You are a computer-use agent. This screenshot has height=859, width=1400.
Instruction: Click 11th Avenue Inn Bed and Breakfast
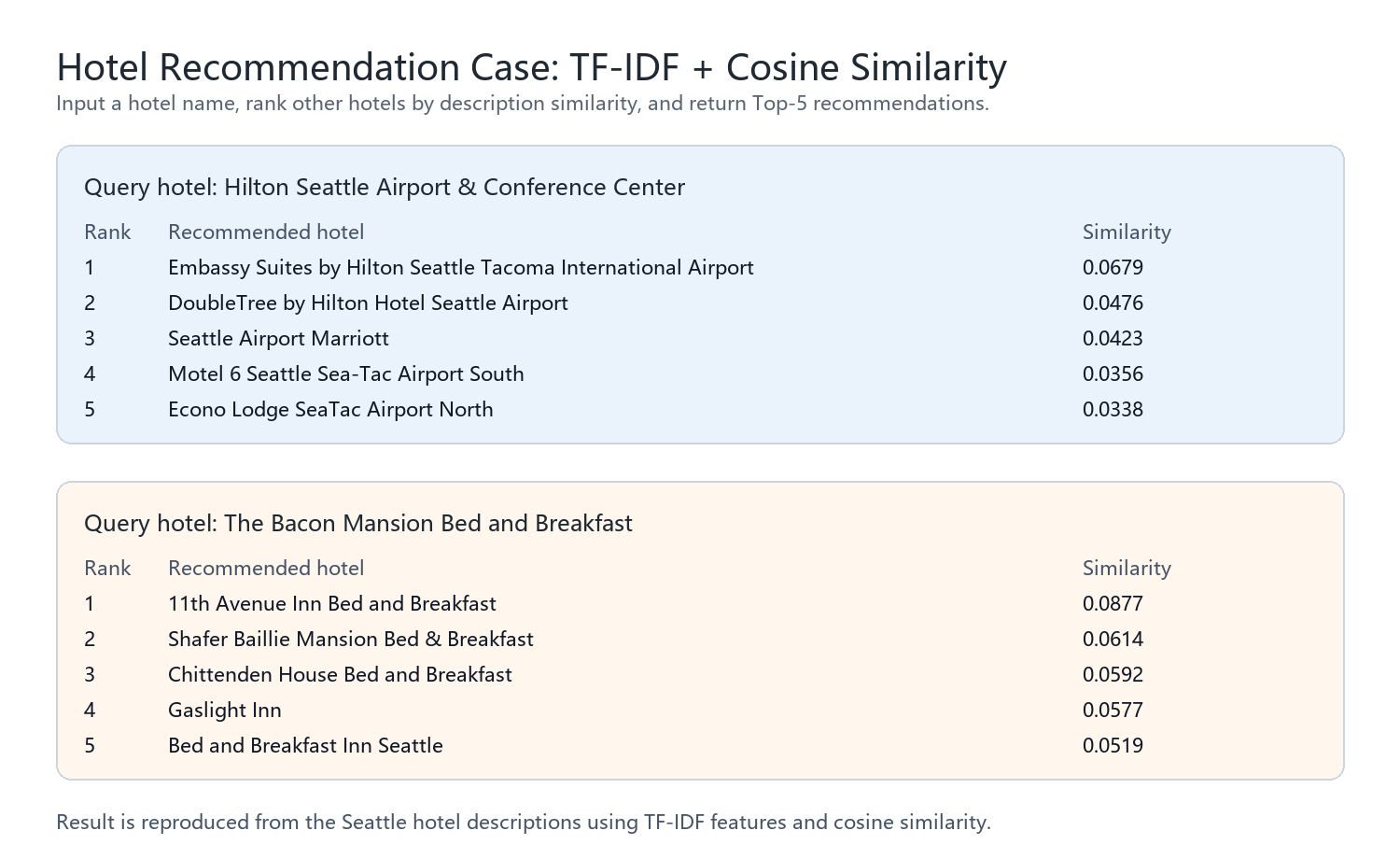332,604
